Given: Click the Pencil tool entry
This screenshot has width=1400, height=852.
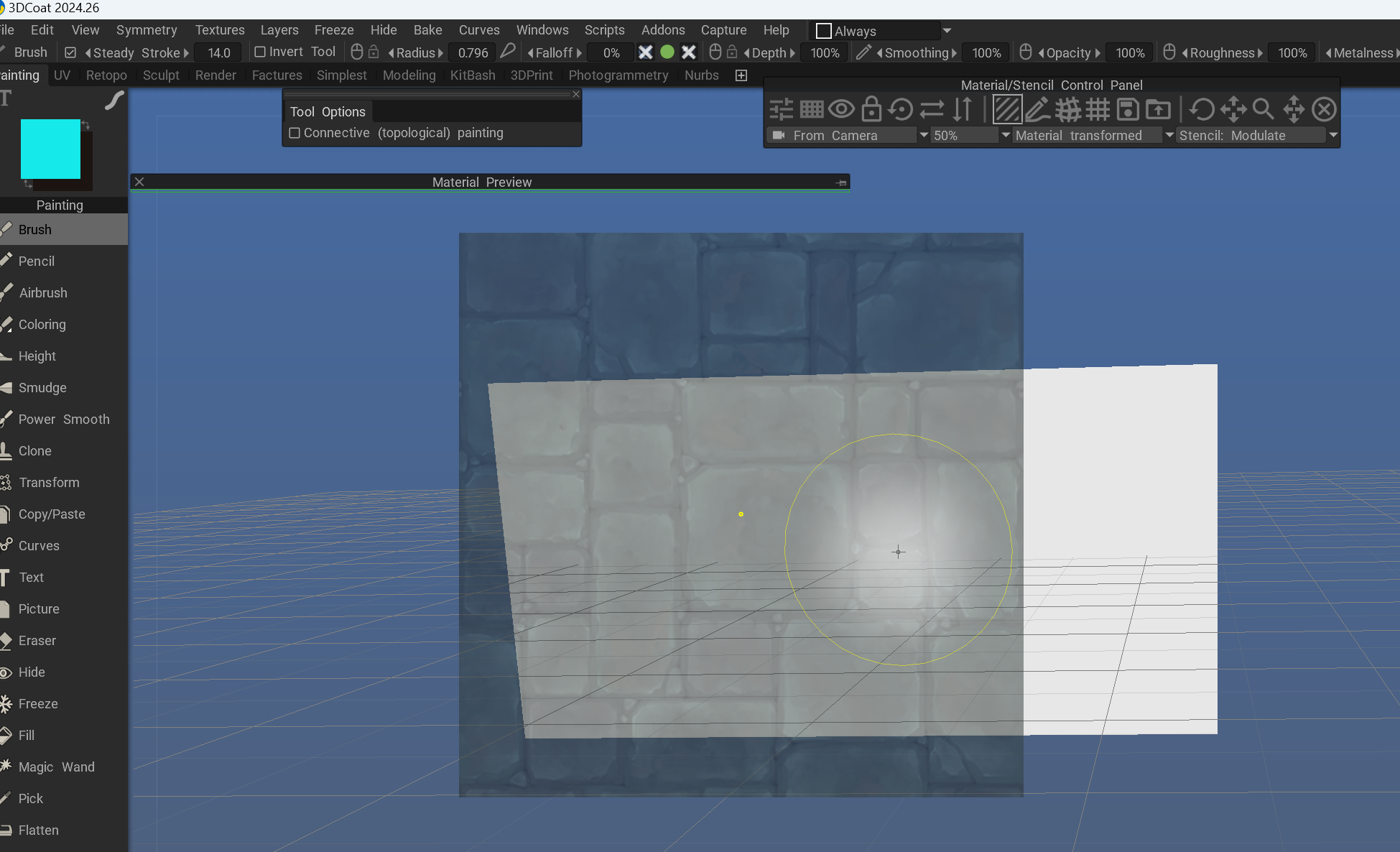Looking at the screenshot, I should click(36, 261).
